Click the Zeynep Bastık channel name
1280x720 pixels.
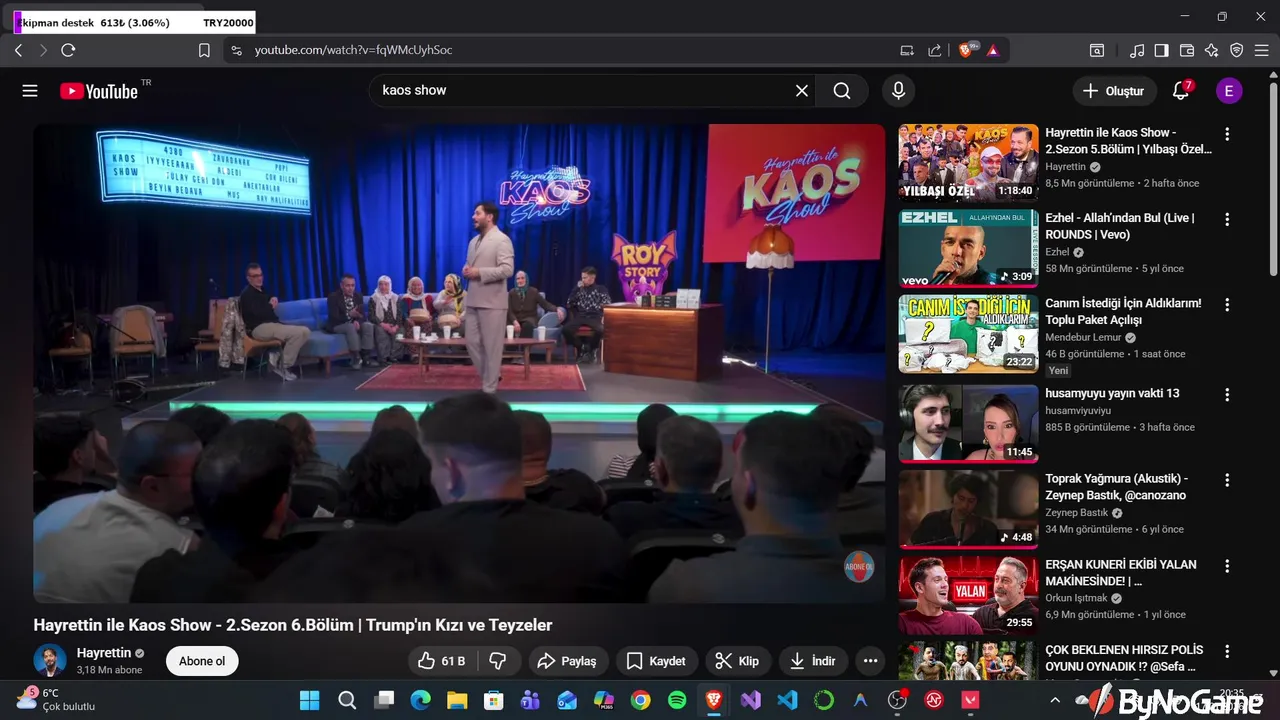[x=1077, y=513]
